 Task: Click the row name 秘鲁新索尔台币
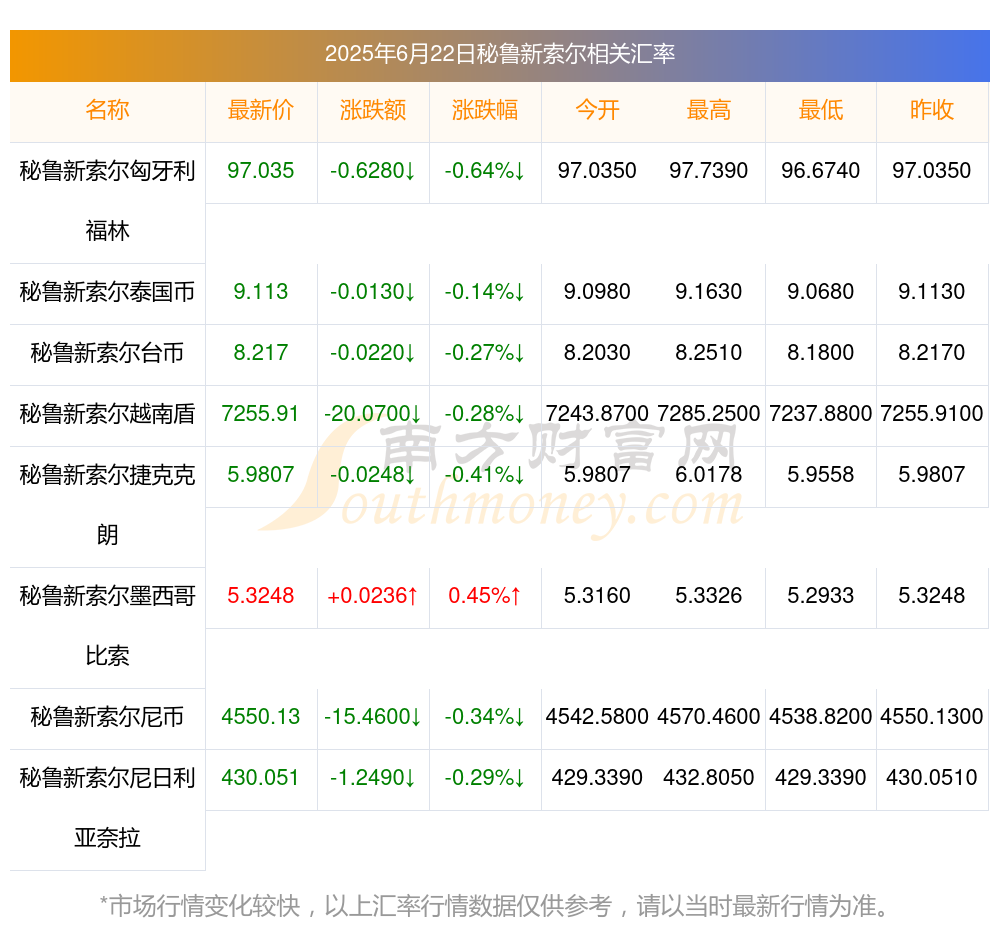(107, 353)
